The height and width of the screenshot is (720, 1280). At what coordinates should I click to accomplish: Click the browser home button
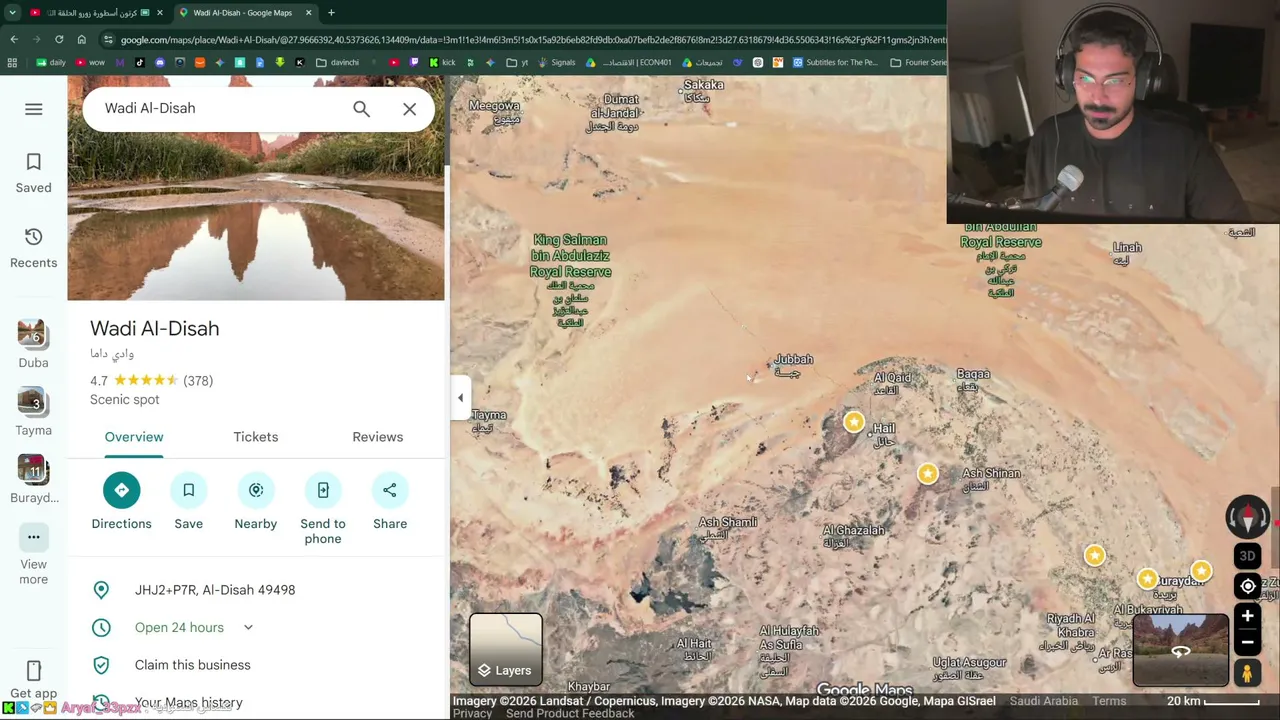(x=81, y=39)
